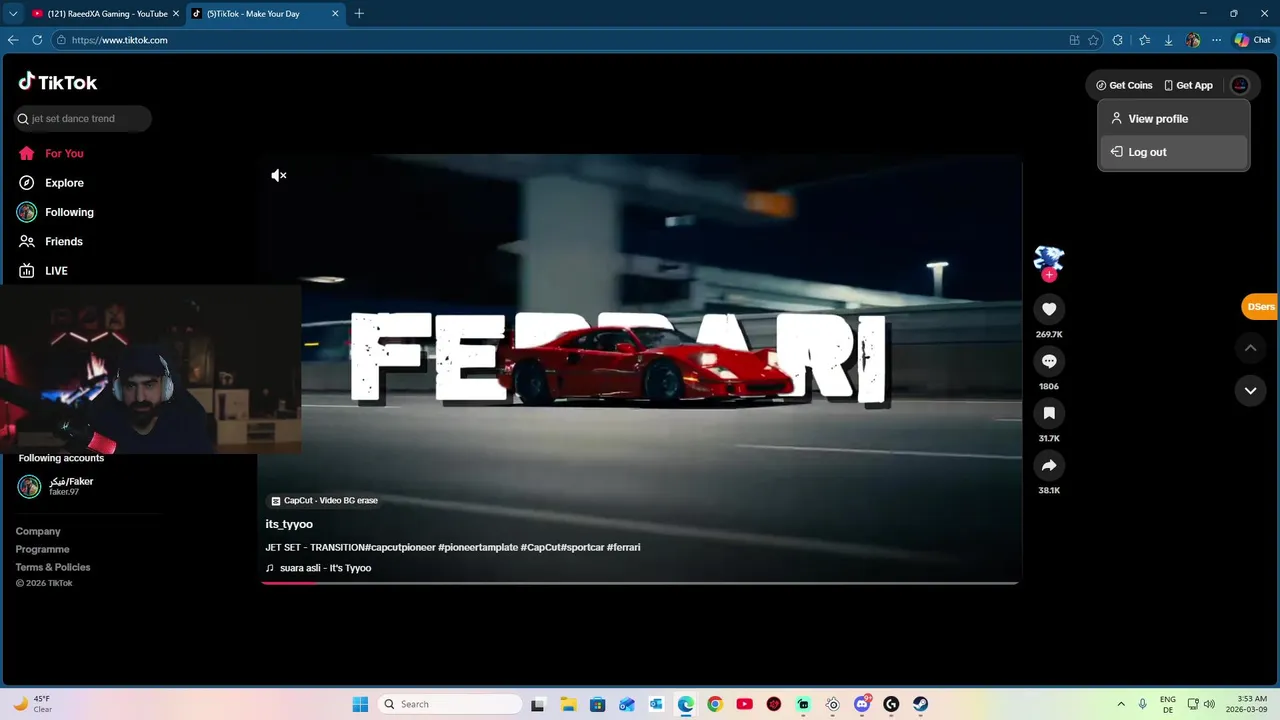The height and width of the screenshot is (720, 1280).
Task: Collapse the profile avatar dropdown
Action: click(x=1240, y=85)
